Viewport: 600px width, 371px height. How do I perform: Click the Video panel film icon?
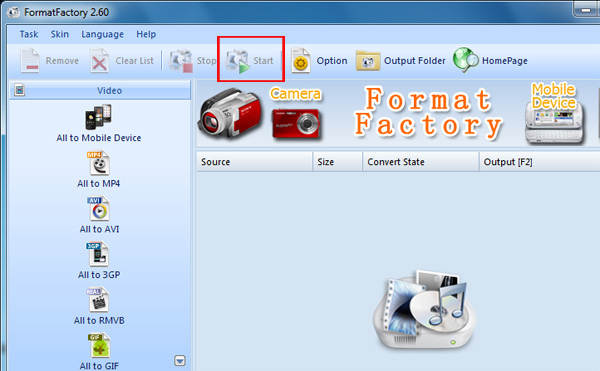click(x=20, y=90)
